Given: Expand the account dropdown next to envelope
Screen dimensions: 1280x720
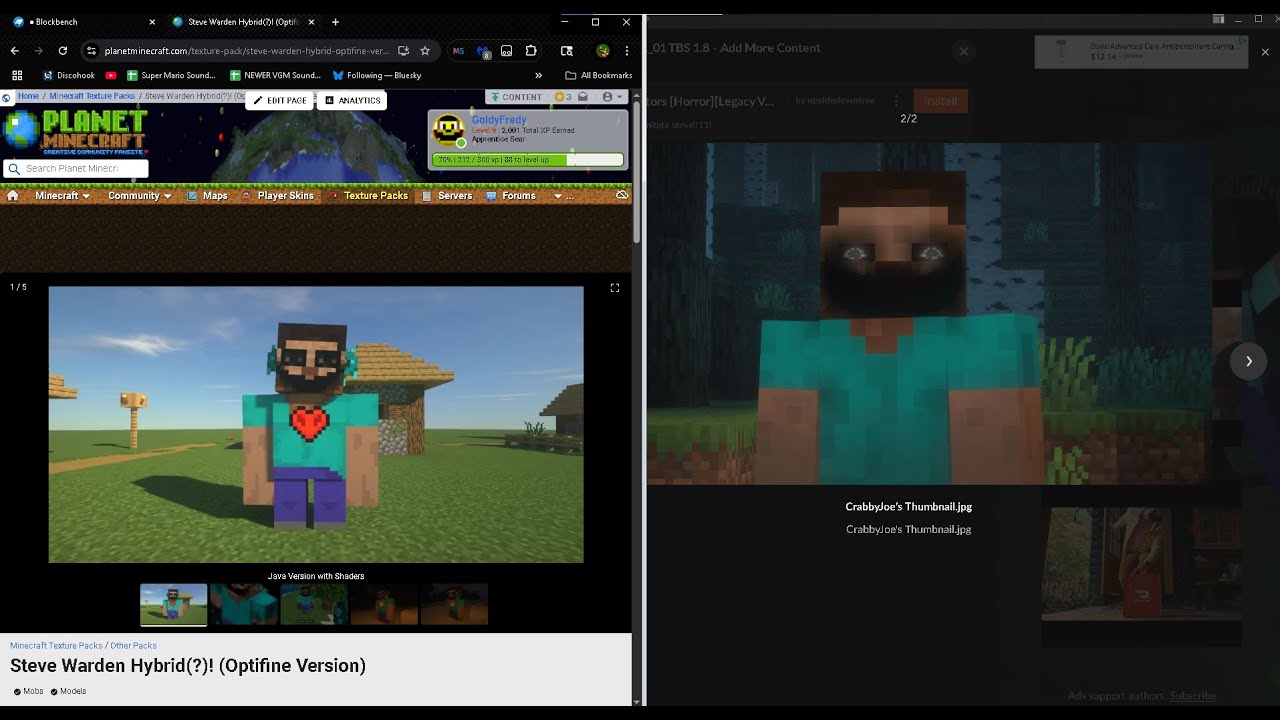Looking at the screenshot, I should [x=612, y=97].
